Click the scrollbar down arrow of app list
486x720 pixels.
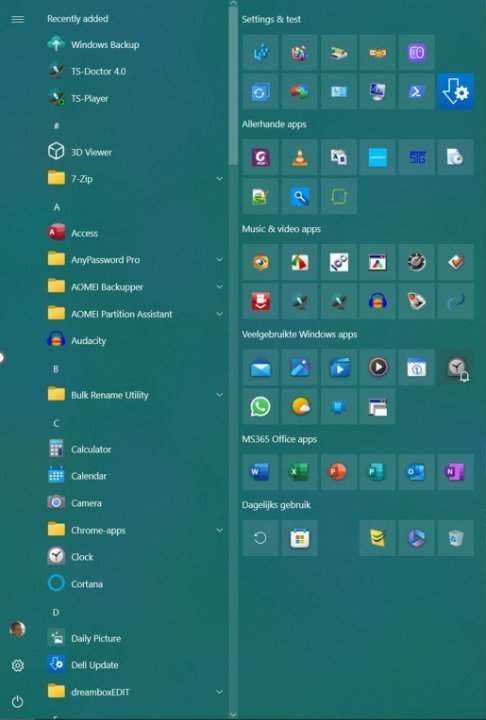coord(233,714)
